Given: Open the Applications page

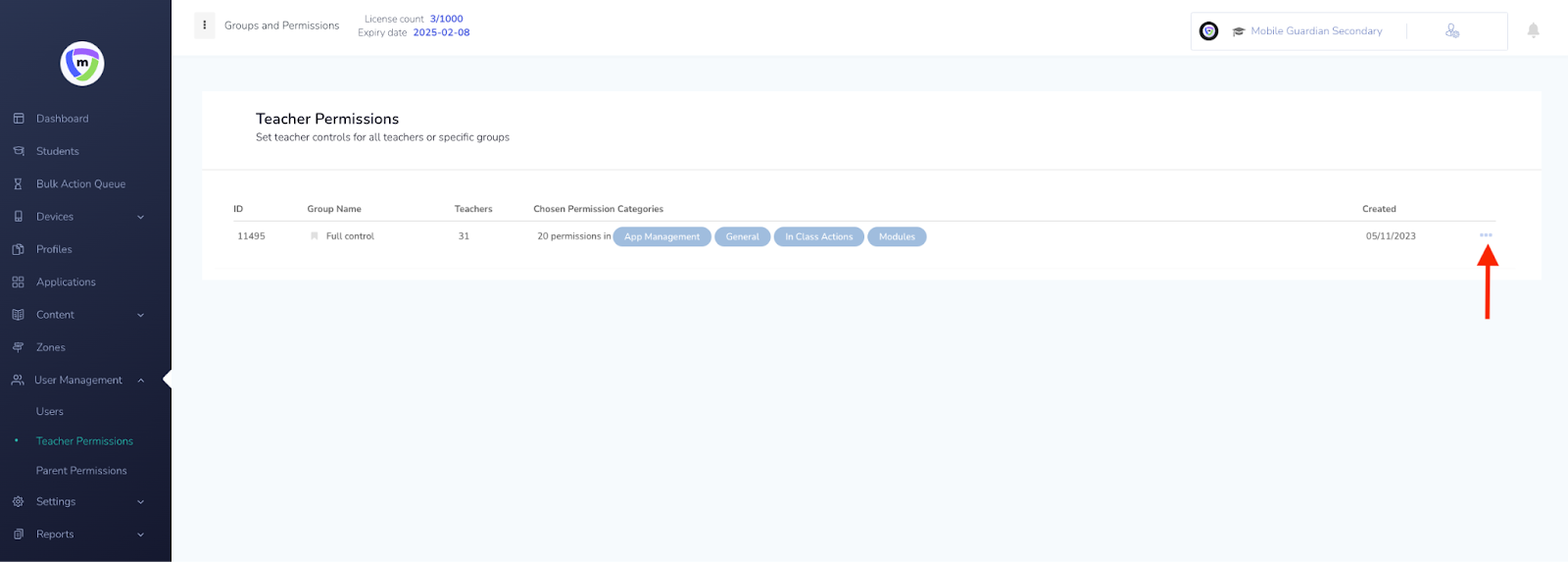Looking at the screenshot, I should click(66, 282).
